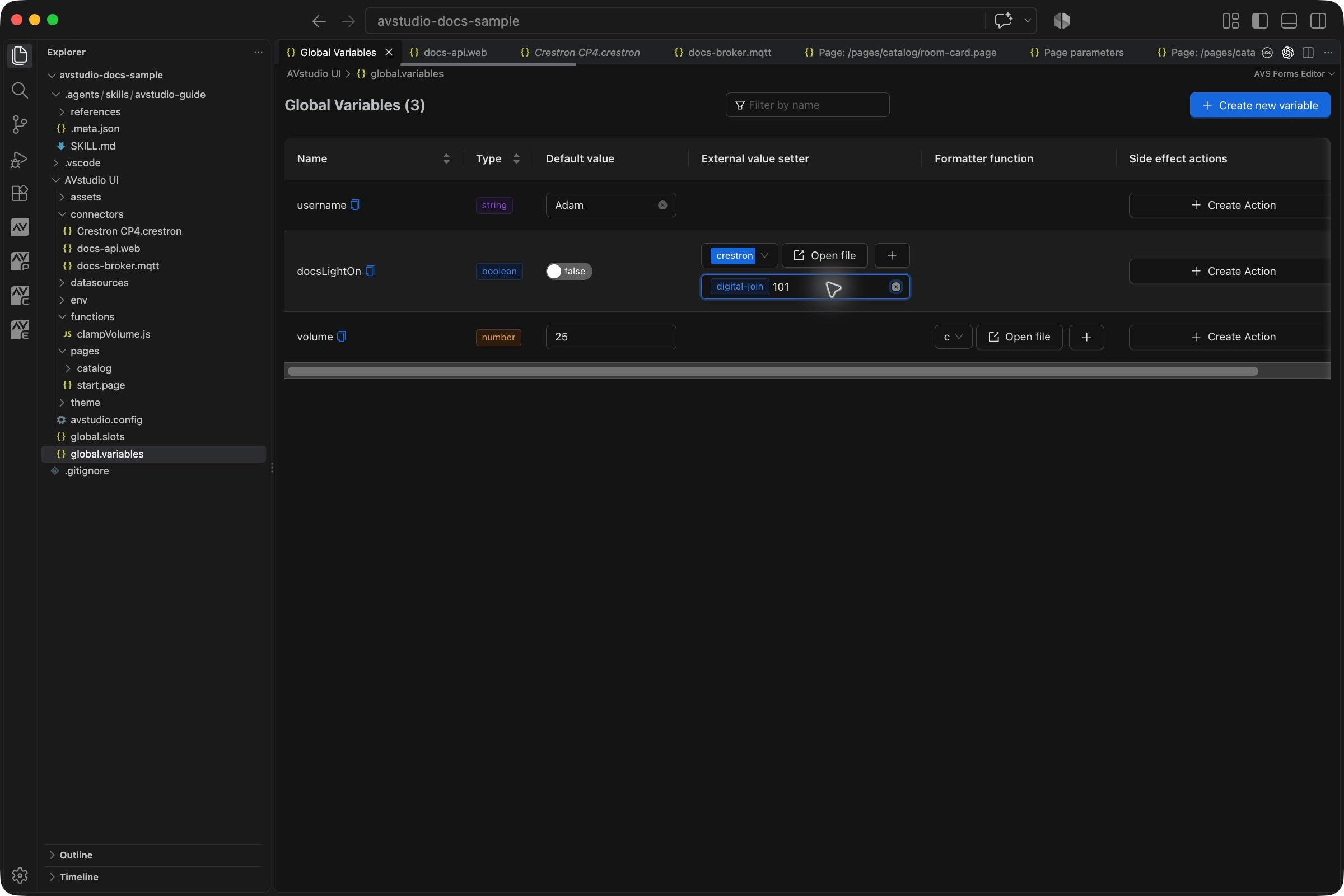The width and height of the screenshot is (1344, 896).
Task: Open clampVolume.js in the Explorer
Action: 113,334
